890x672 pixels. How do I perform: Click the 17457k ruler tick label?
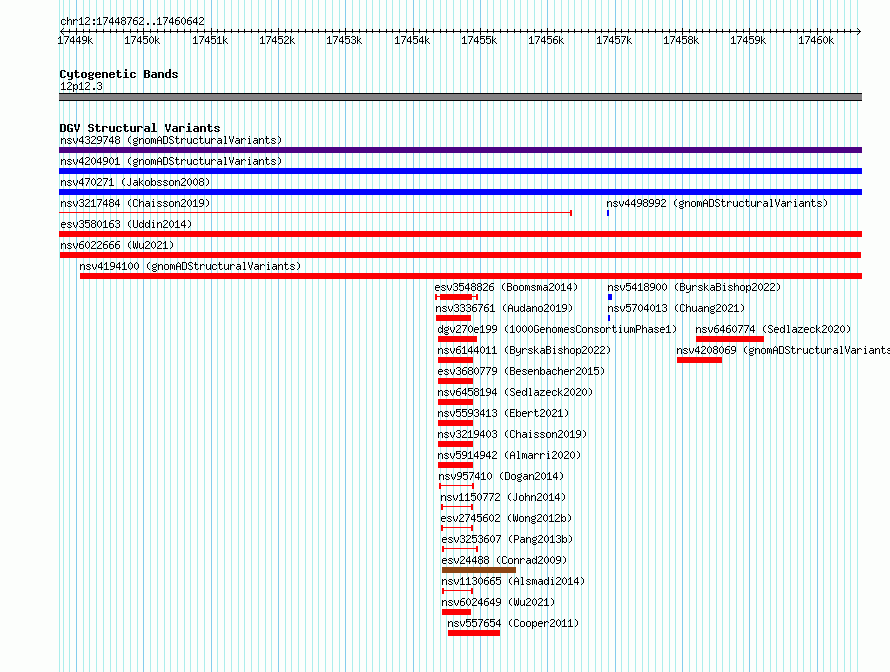click(614, 40)
